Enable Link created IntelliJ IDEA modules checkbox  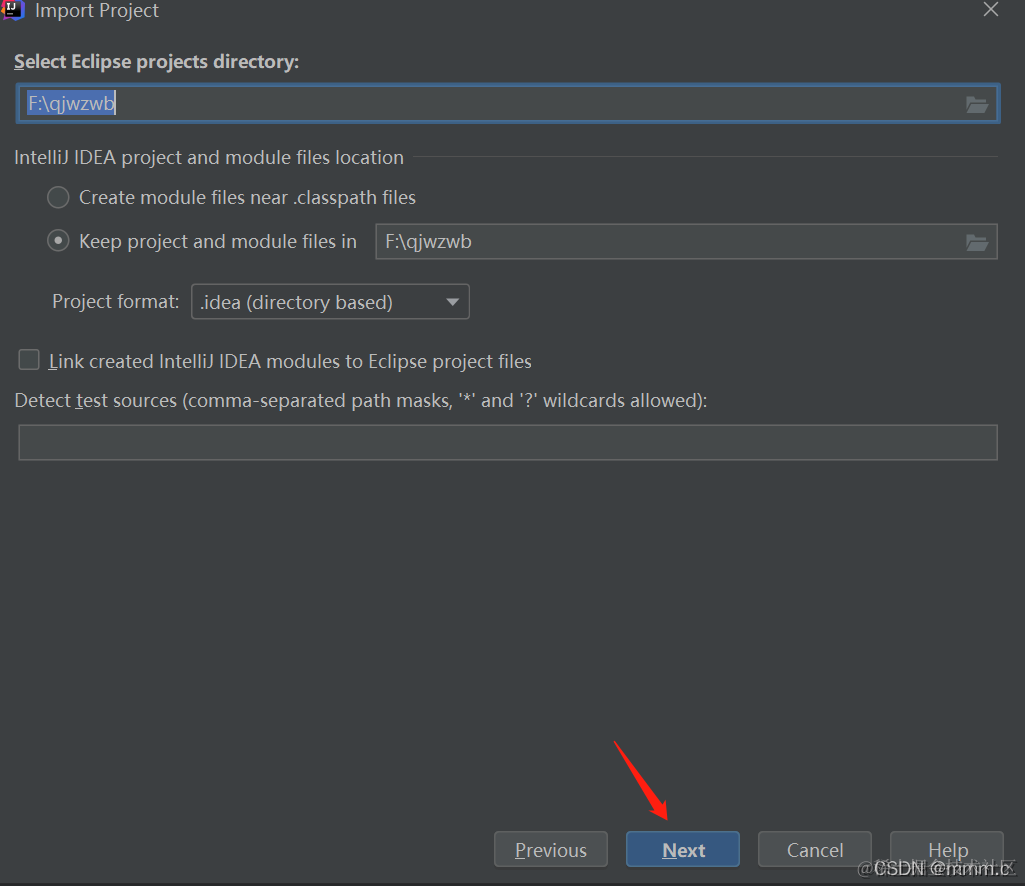point(29,360)
